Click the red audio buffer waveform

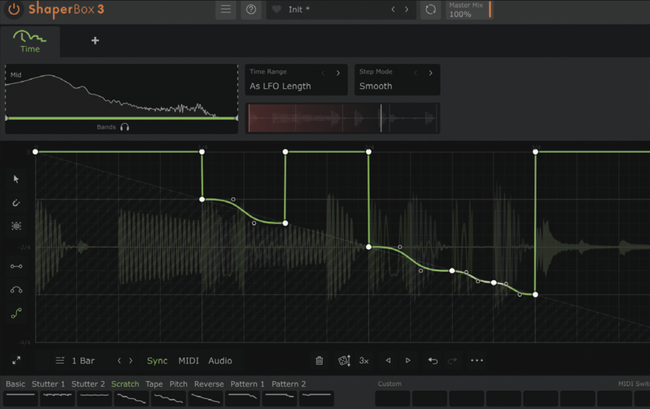point(342,118)
